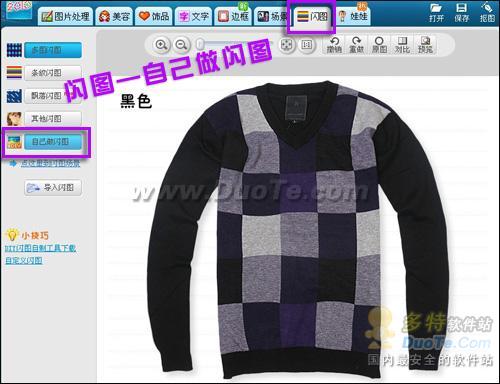Compare images using 对比 icon

point(402,45)
